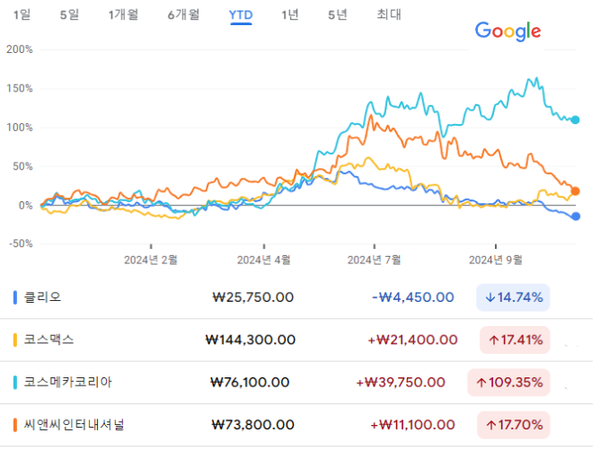Image resolution: width=600 pixels, height=451 pixels.
Task: Show the 6개월 chart range
Action: pos(183,14)
